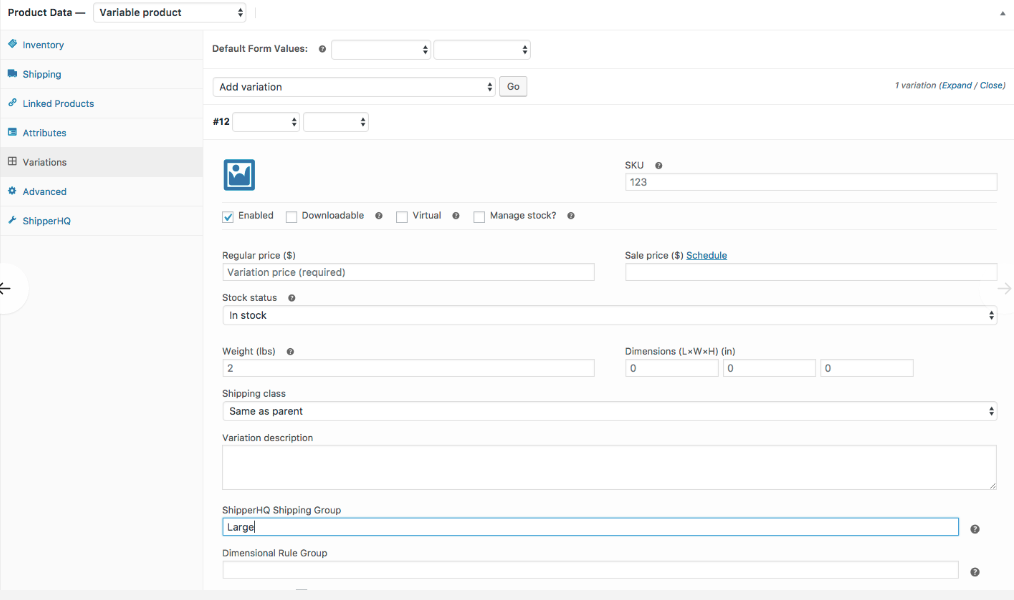Open the Inventory tab

[x=43, y=45]
